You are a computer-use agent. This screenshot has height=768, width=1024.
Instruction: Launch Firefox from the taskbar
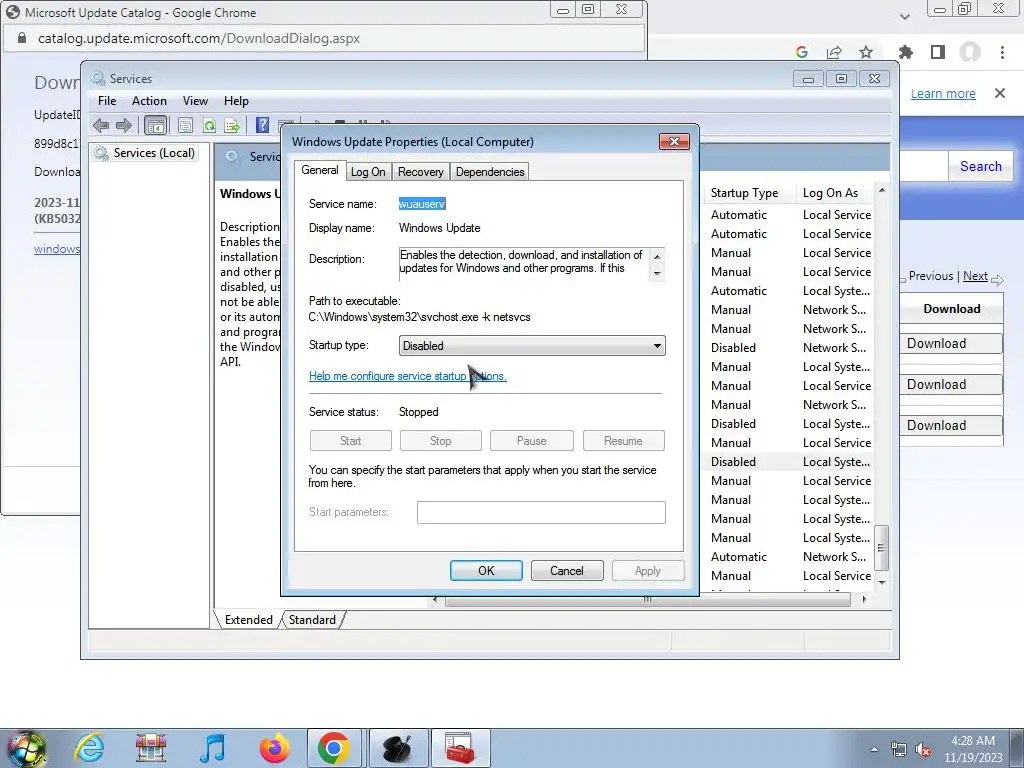pyautogui.click(x=274, y=748)
